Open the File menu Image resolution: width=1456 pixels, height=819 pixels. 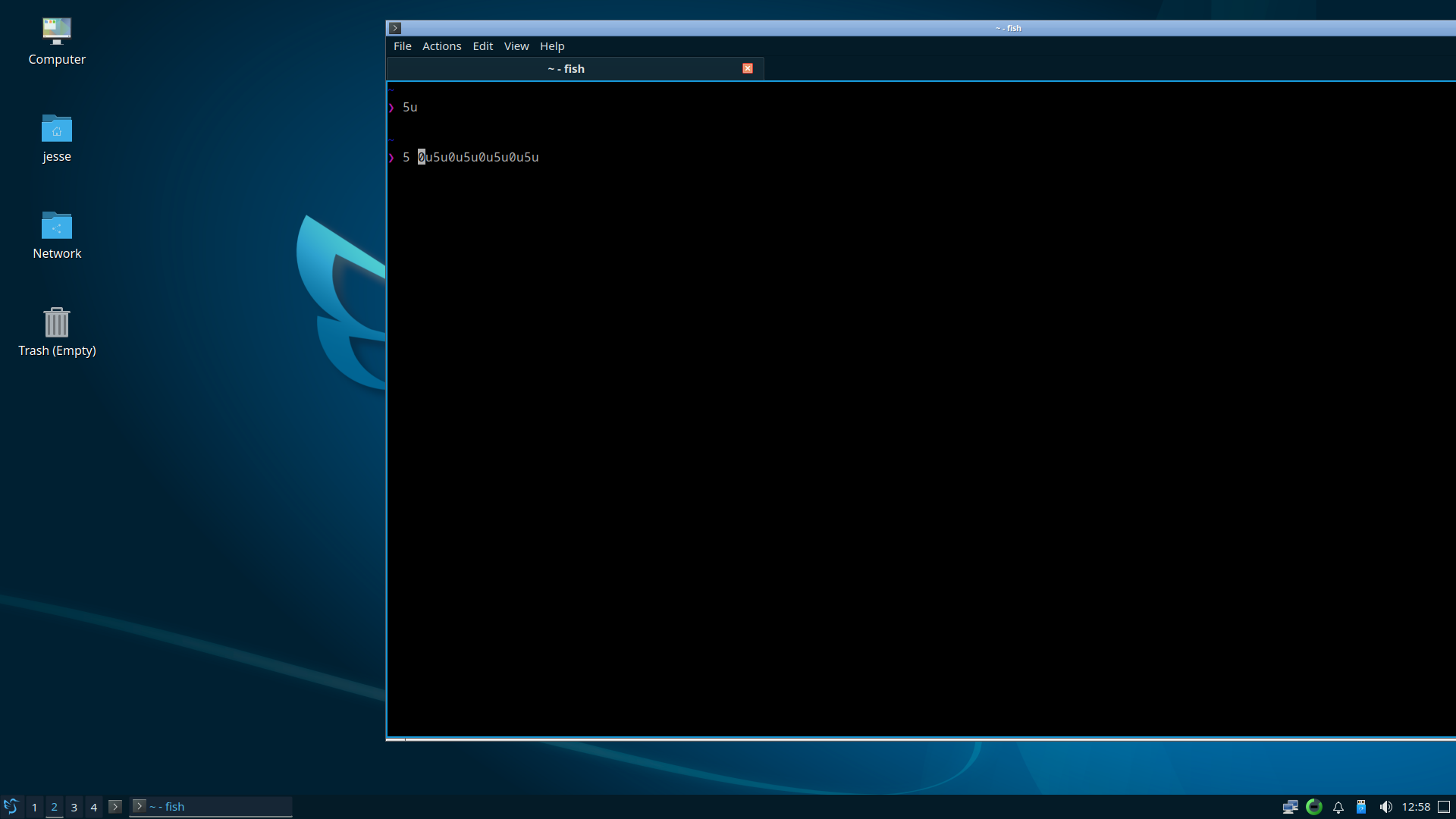pos(402,46)
